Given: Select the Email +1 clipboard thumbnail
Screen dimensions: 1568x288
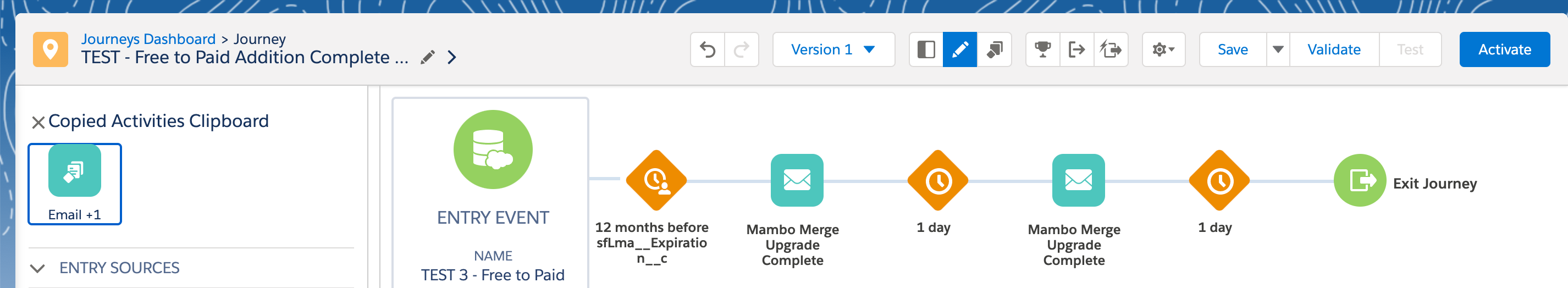Looking at the screenshot, I should pyautogui.click(x=75, y=184).
